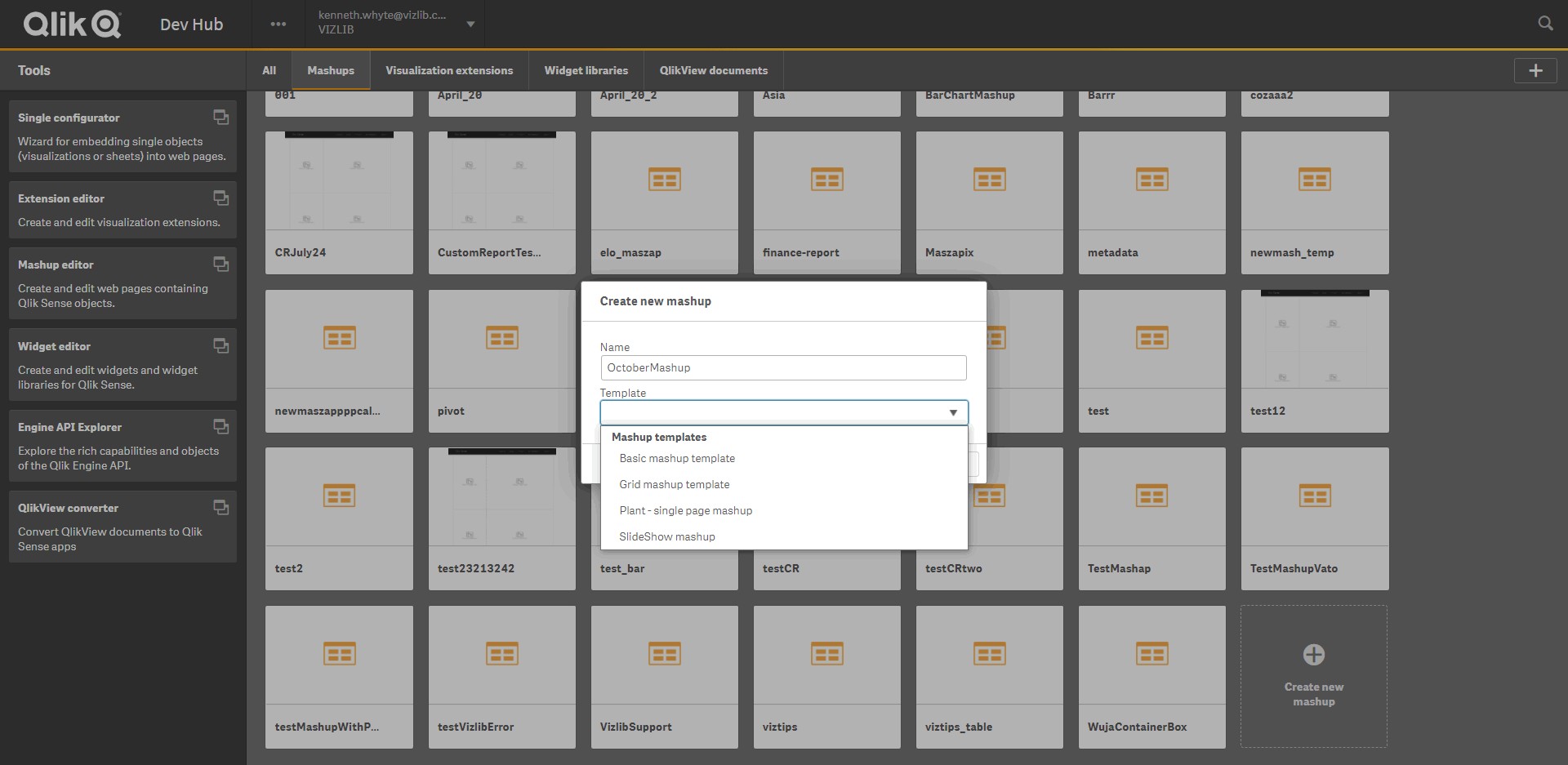Click the viztips_table mashup icon
Image resolution: width=1568 pixels, height=765 pixels.
[x=989, y=654]
